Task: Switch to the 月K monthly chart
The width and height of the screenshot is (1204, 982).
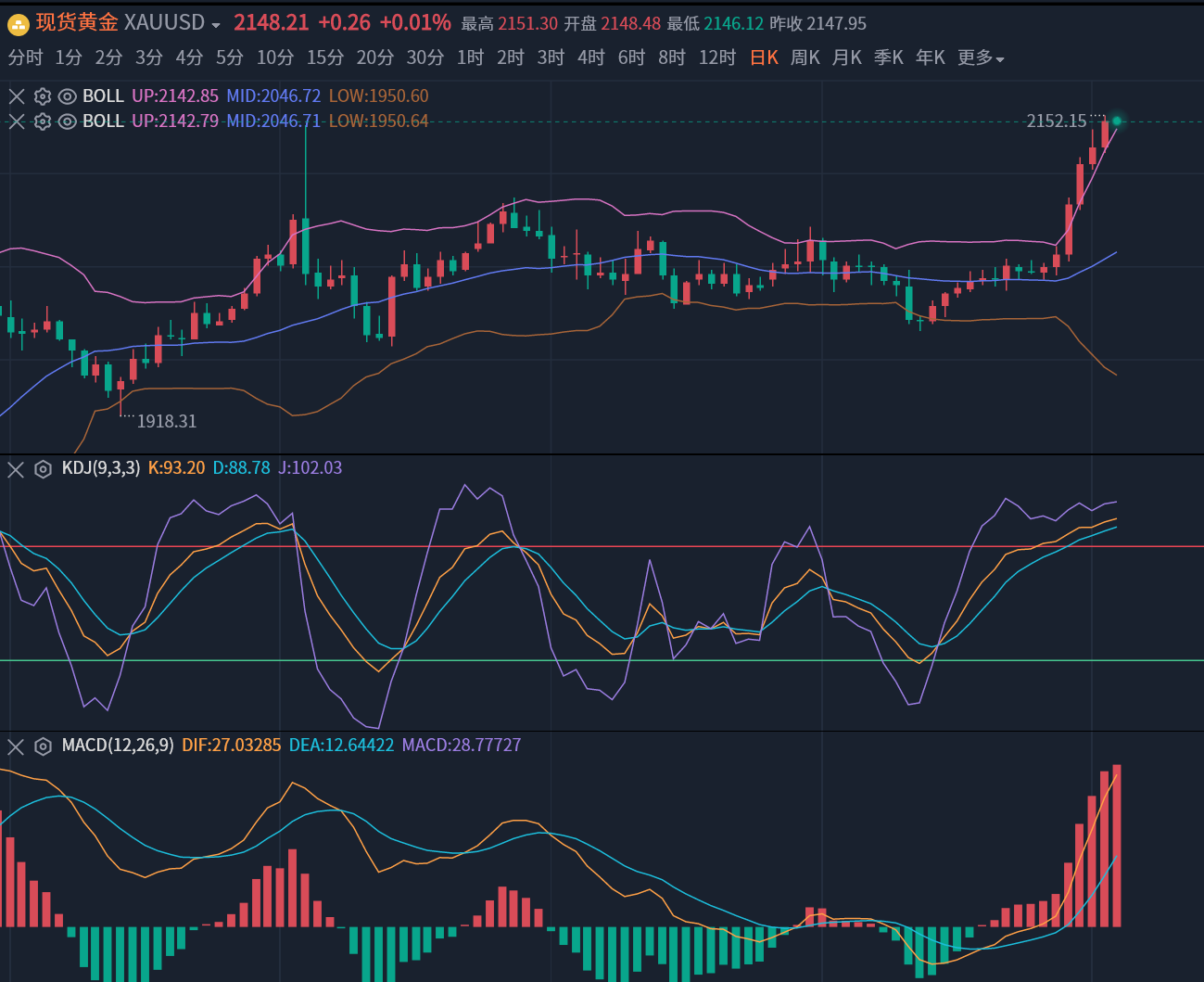Action: point(847,58)
